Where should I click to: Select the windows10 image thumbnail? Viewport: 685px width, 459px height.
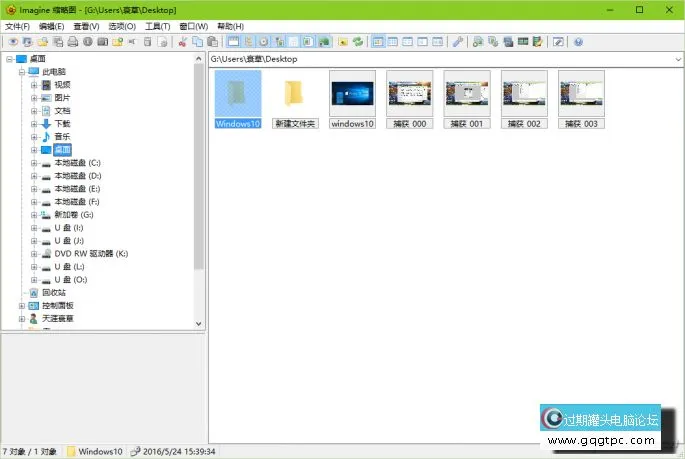[353, 100]
